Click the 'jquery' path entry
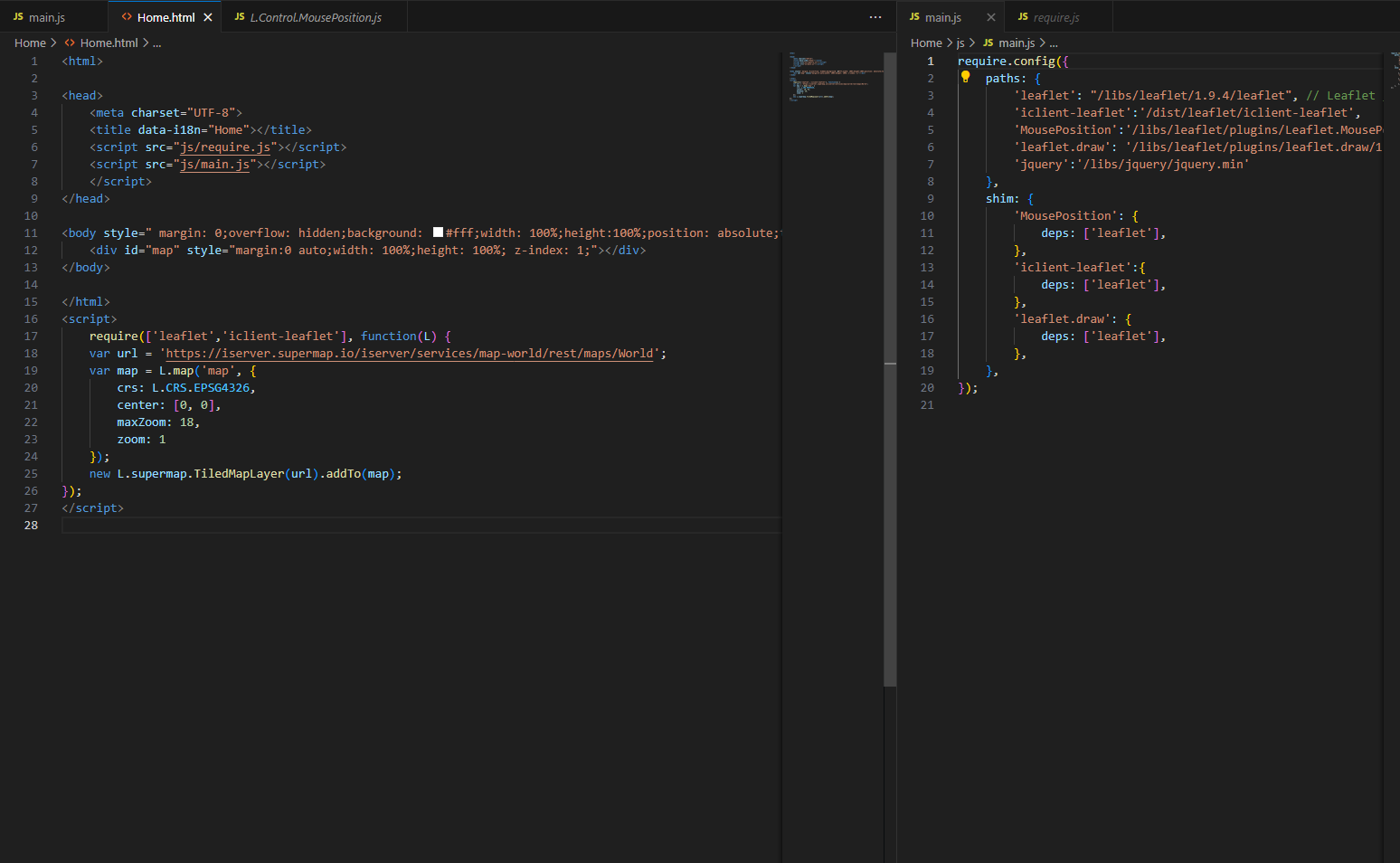 pos(1131,164)
